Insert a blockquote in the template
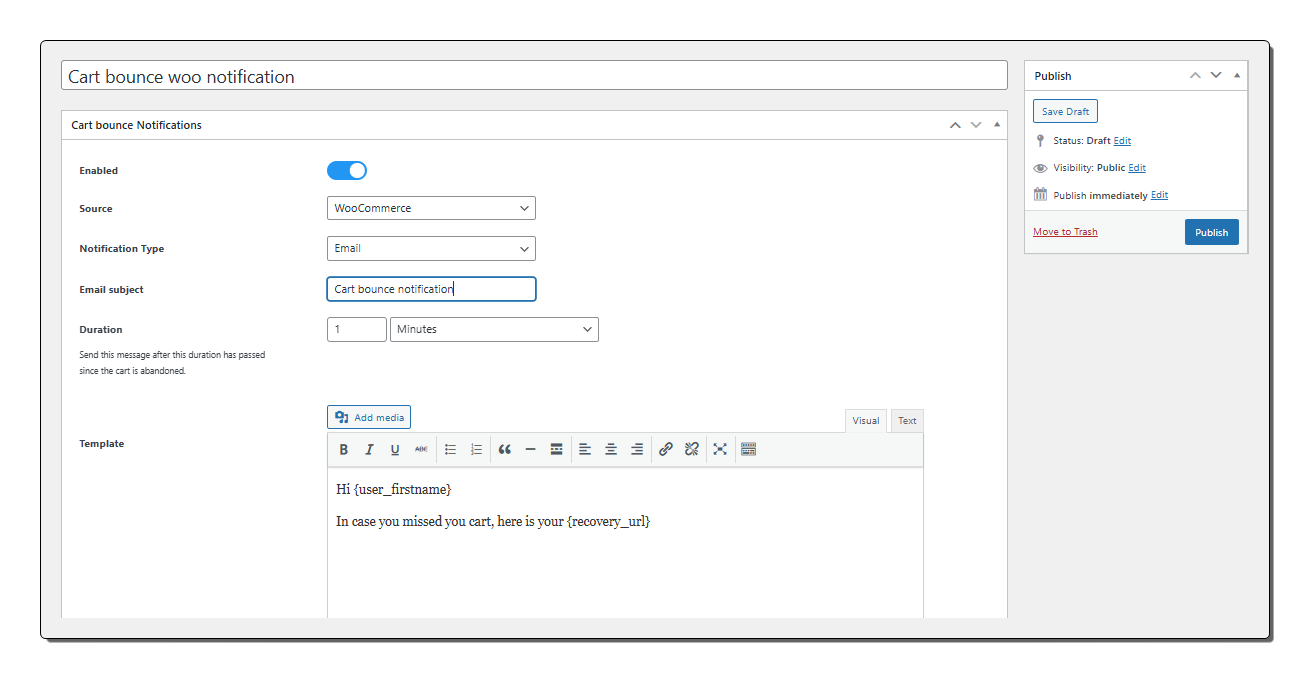 504,450
